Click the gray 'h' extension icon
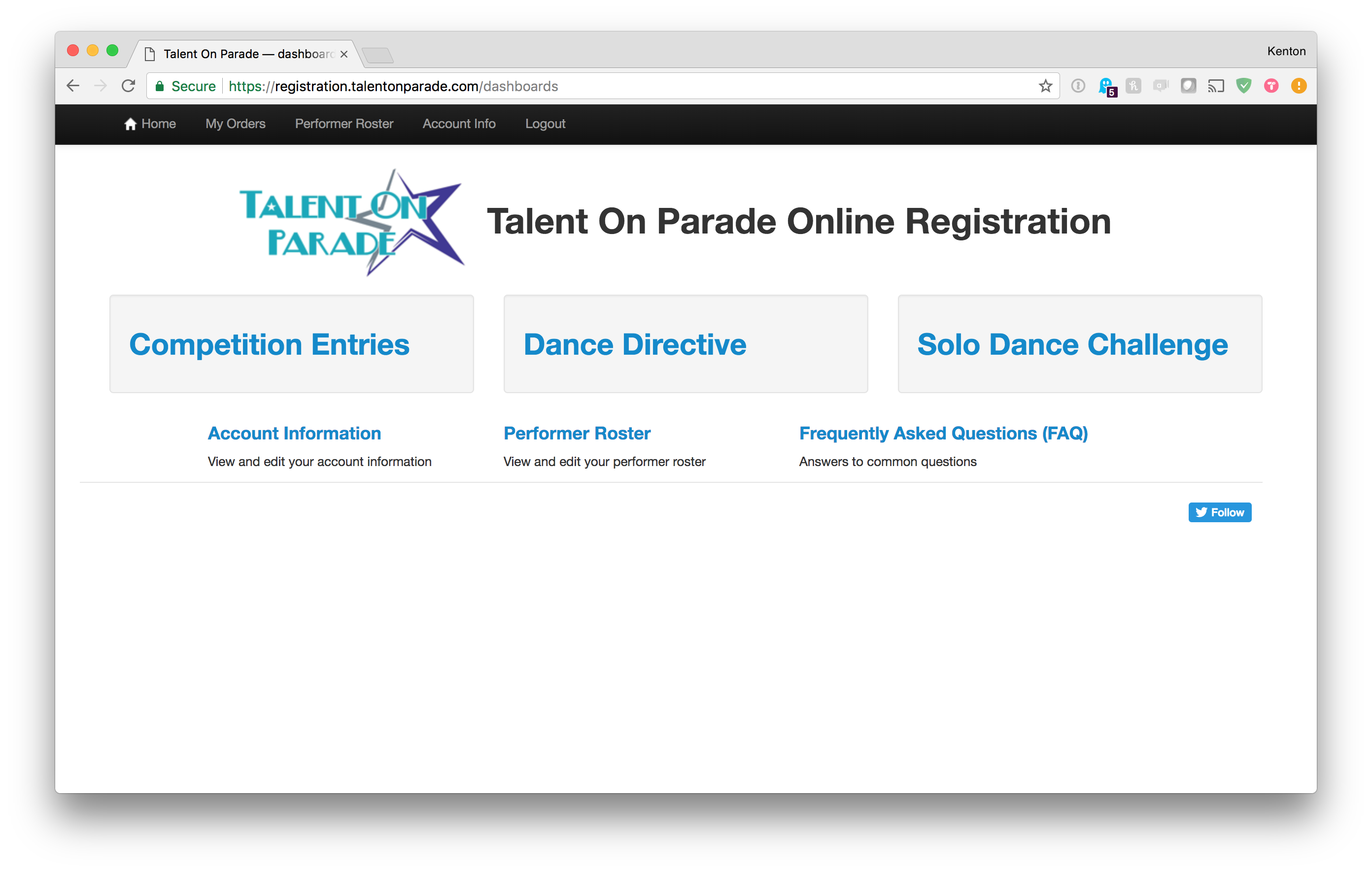The height and width of the screenshot is (872, 1372). pos(1133,86)
